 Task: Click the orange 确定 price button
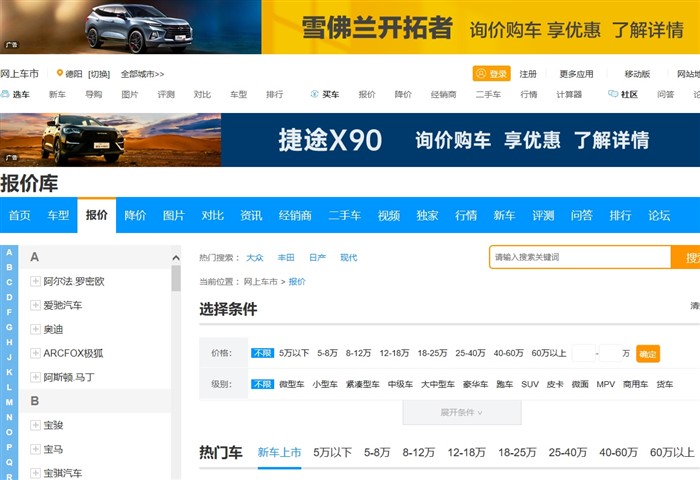click(648, 354)
